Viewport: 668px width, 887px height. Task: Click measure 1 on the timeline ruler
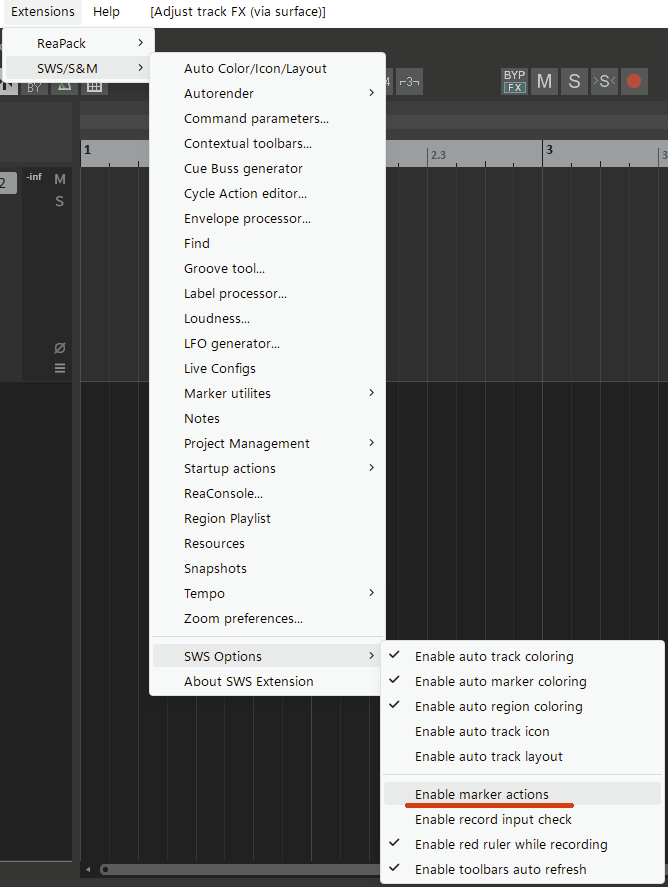(88, 150)
